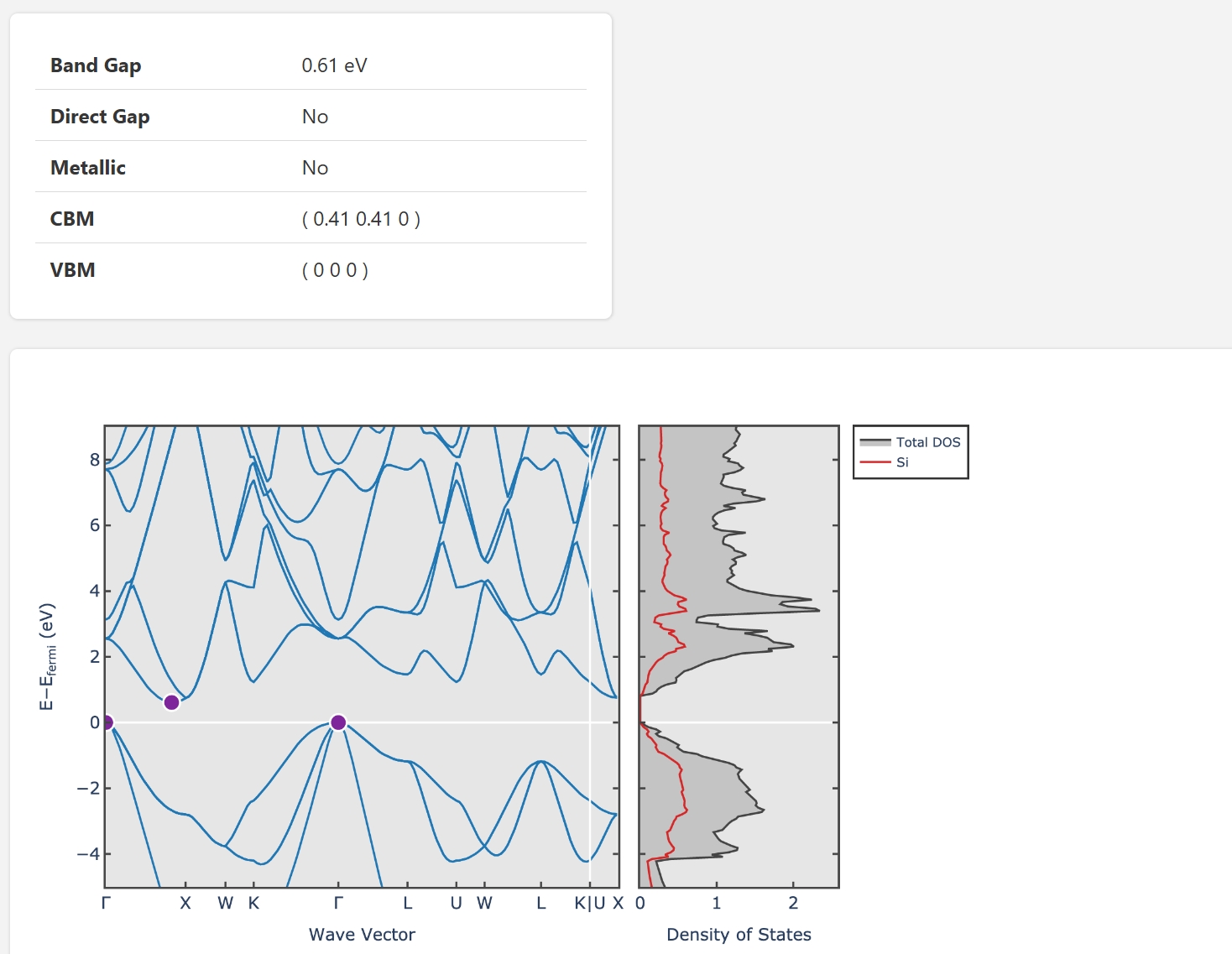Click the y-axis tick label −4

click(88, 854)
